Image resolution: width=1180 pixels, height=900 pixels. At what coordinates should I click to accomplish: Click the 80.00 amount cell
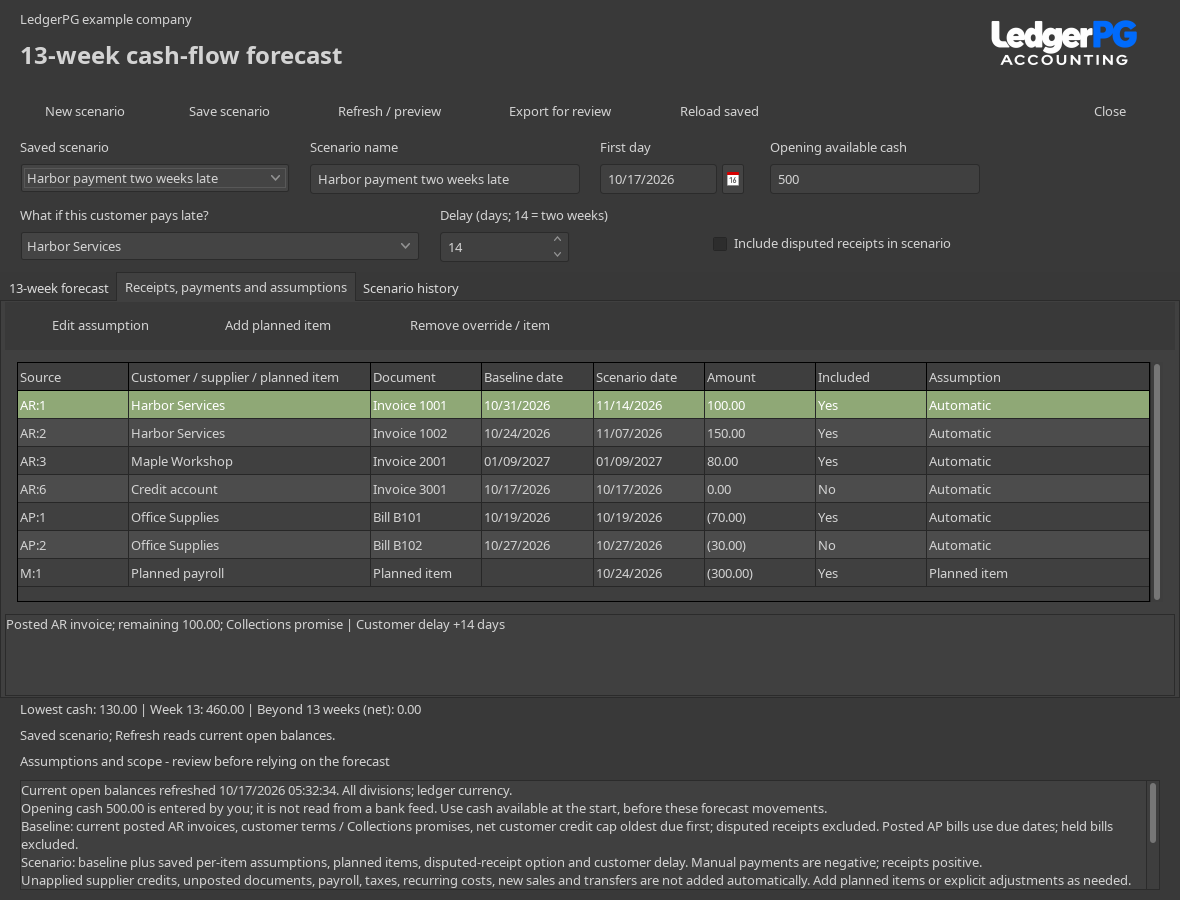click(x=760, y=461)
